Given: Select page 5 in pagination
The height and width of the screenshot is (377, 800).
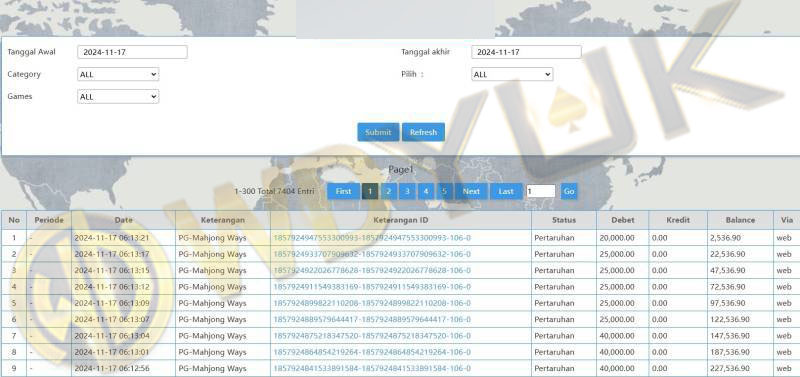Looking at the screenshot, I should (x=444, y=191).
